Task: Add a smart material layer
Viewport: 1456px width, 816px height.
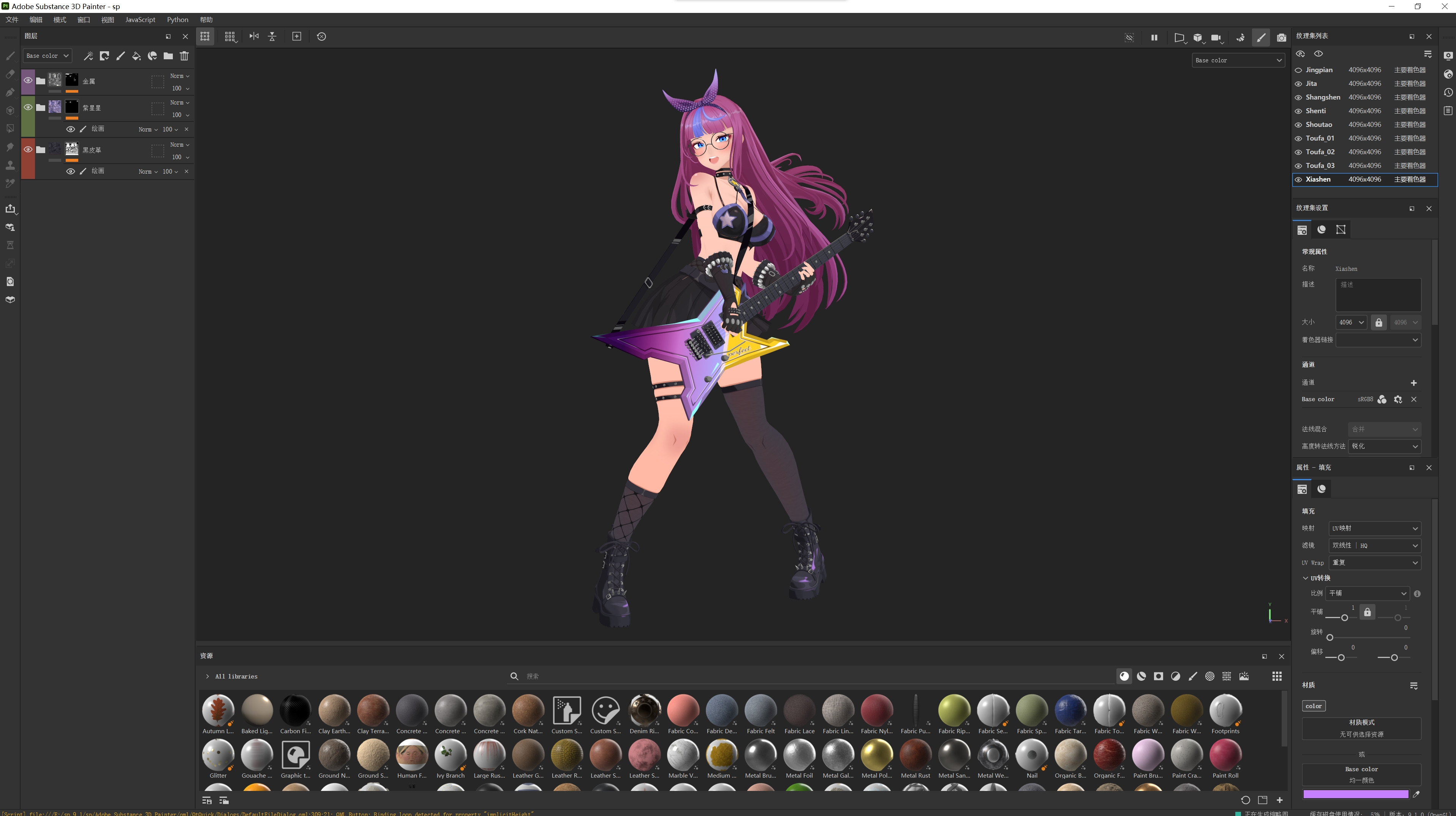Action: click(152, 56)
